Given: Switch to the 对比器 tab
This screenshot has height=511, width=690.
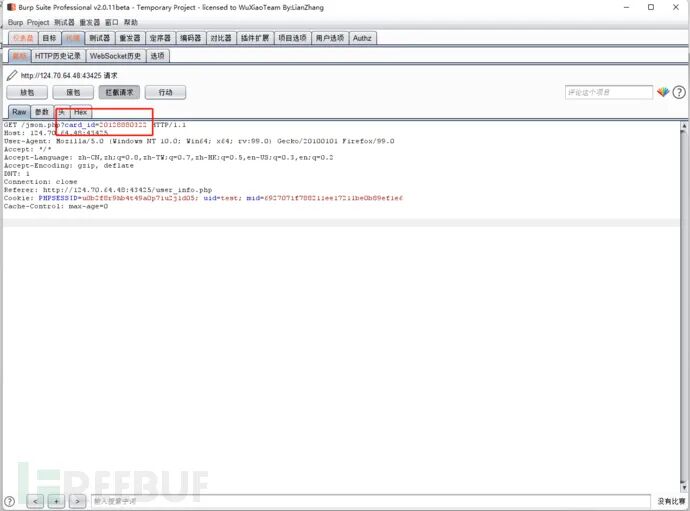Looking at the screenshot, I should point(221,38).
